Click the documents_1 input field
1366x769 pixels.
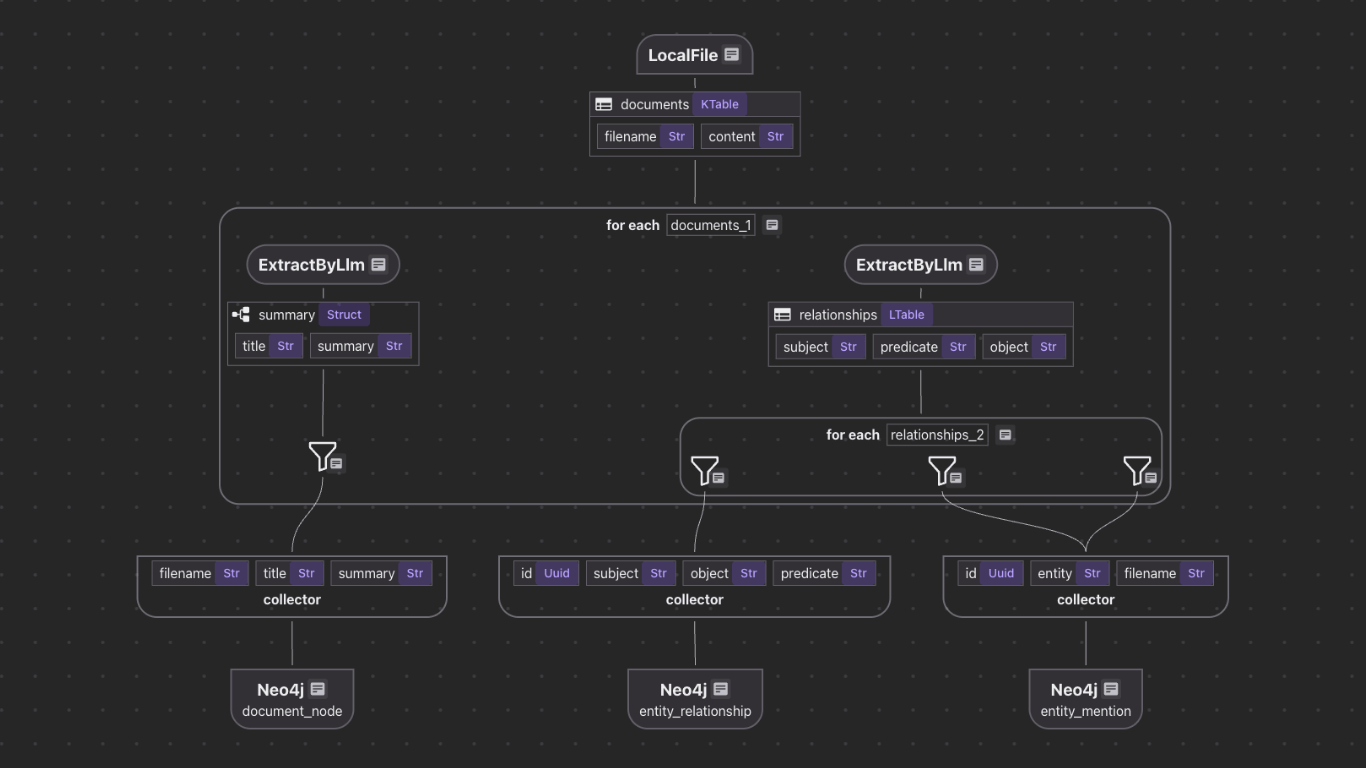pyautogui.click(x=710, y=224)
